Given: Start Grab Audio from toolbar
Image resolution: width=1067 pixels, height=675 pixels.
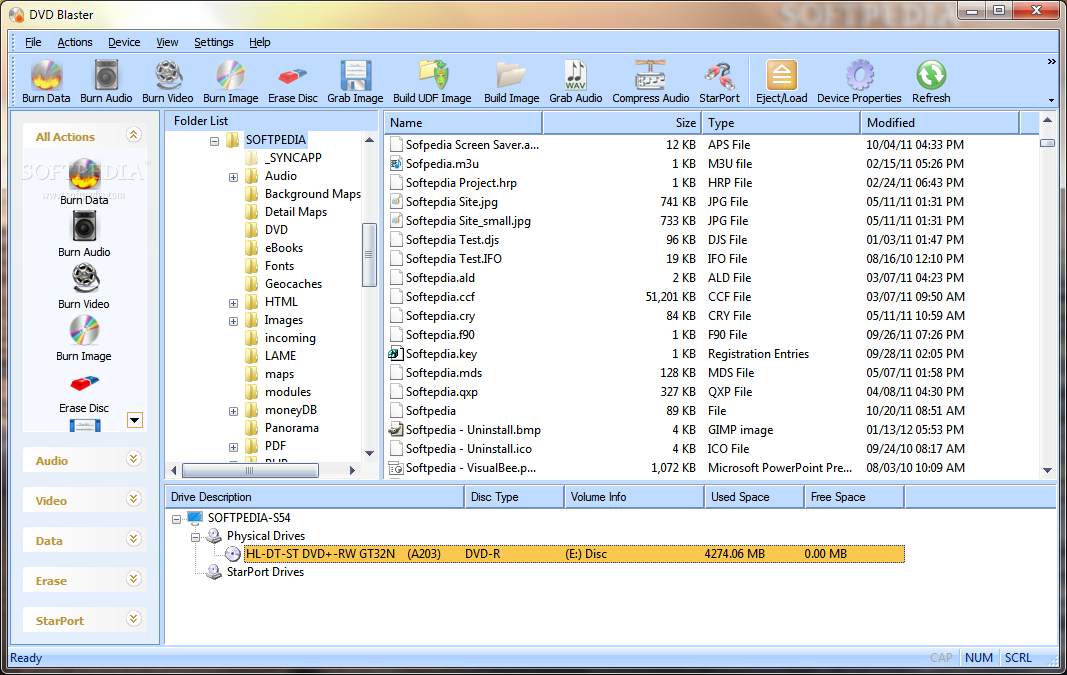Looking at the screenshot, I should coord(576,82).
